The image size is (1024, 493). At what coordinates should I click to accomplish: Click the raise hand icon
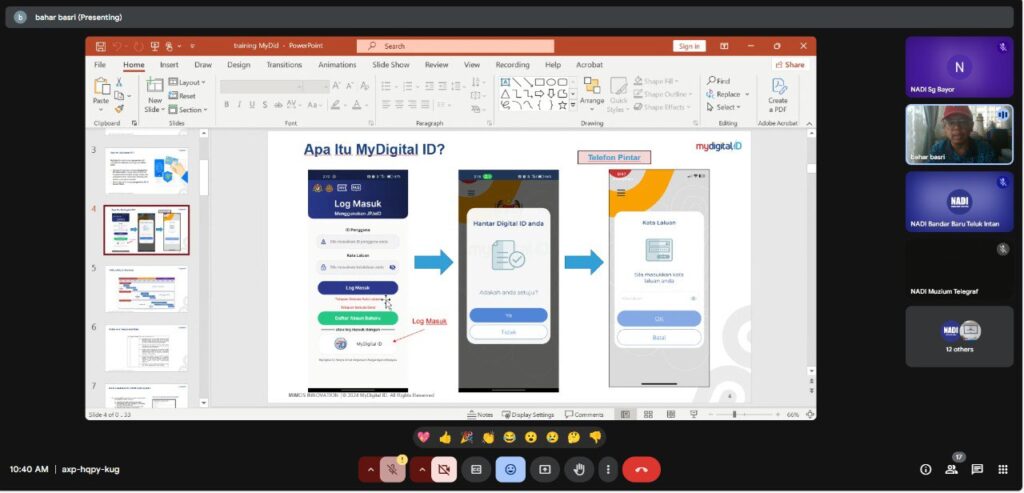(578, 469)
